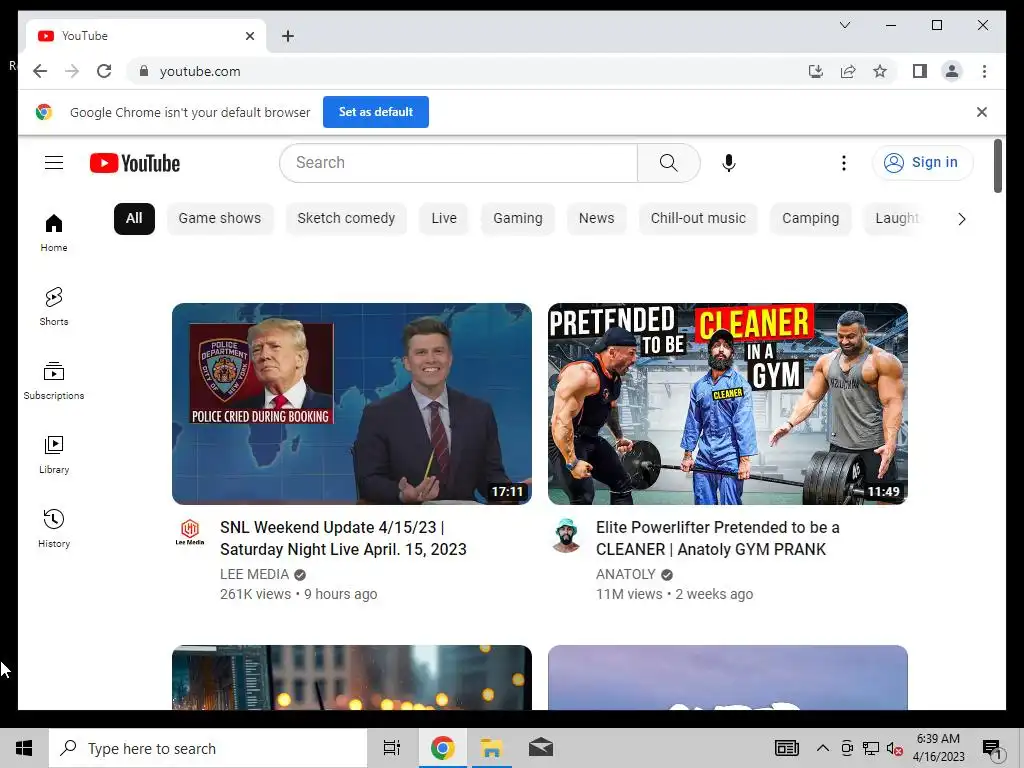The height and width of the screenshot is (768, 1024).
Task: Show hidden system tray icons
Action: 823,748
